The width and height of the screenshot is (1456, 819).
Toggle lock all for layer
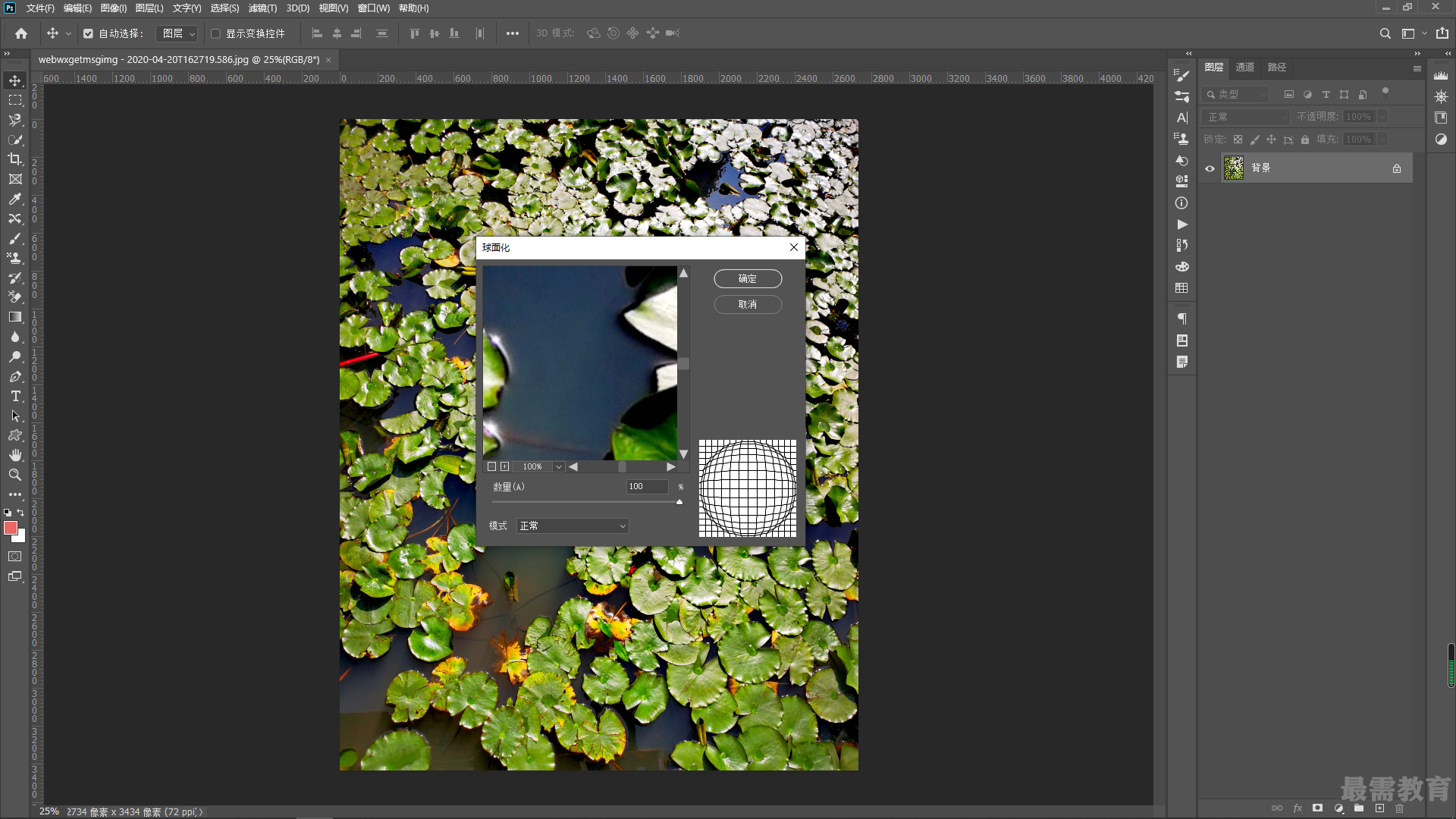1305,140
